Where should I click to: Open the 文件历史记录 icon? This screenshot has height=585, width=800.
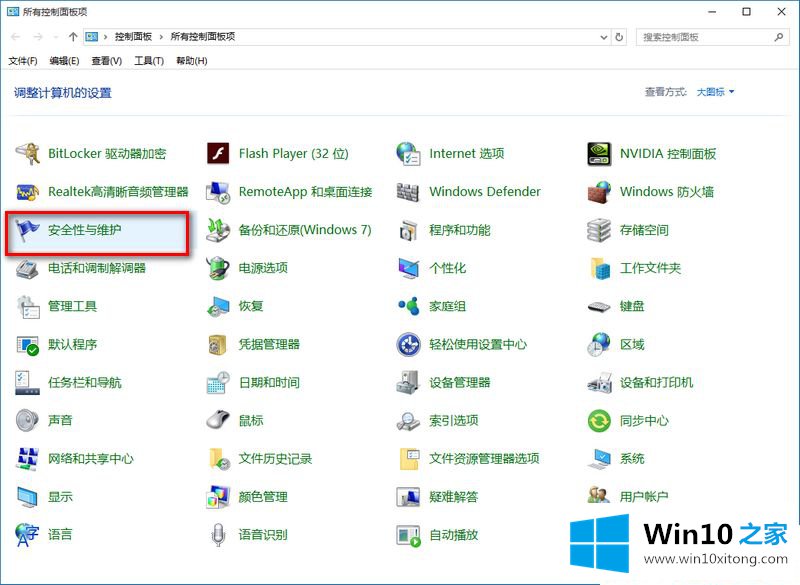(x=219, y=459)
